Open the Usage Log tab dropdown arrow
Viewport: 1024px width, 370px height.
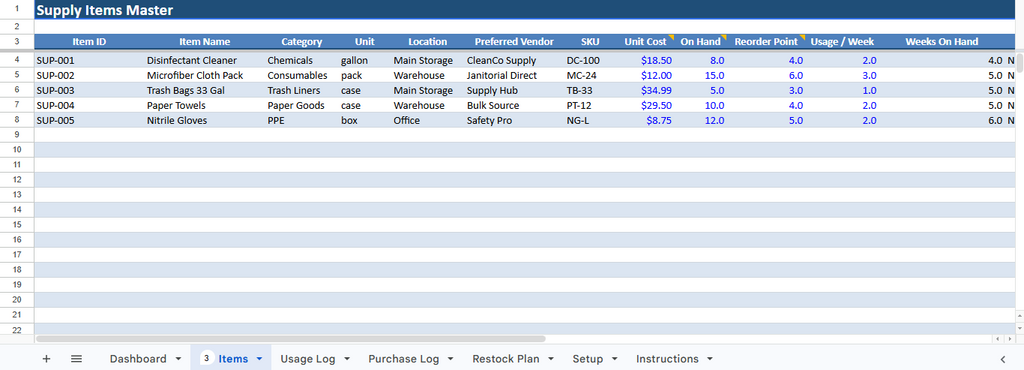(347, 359)
